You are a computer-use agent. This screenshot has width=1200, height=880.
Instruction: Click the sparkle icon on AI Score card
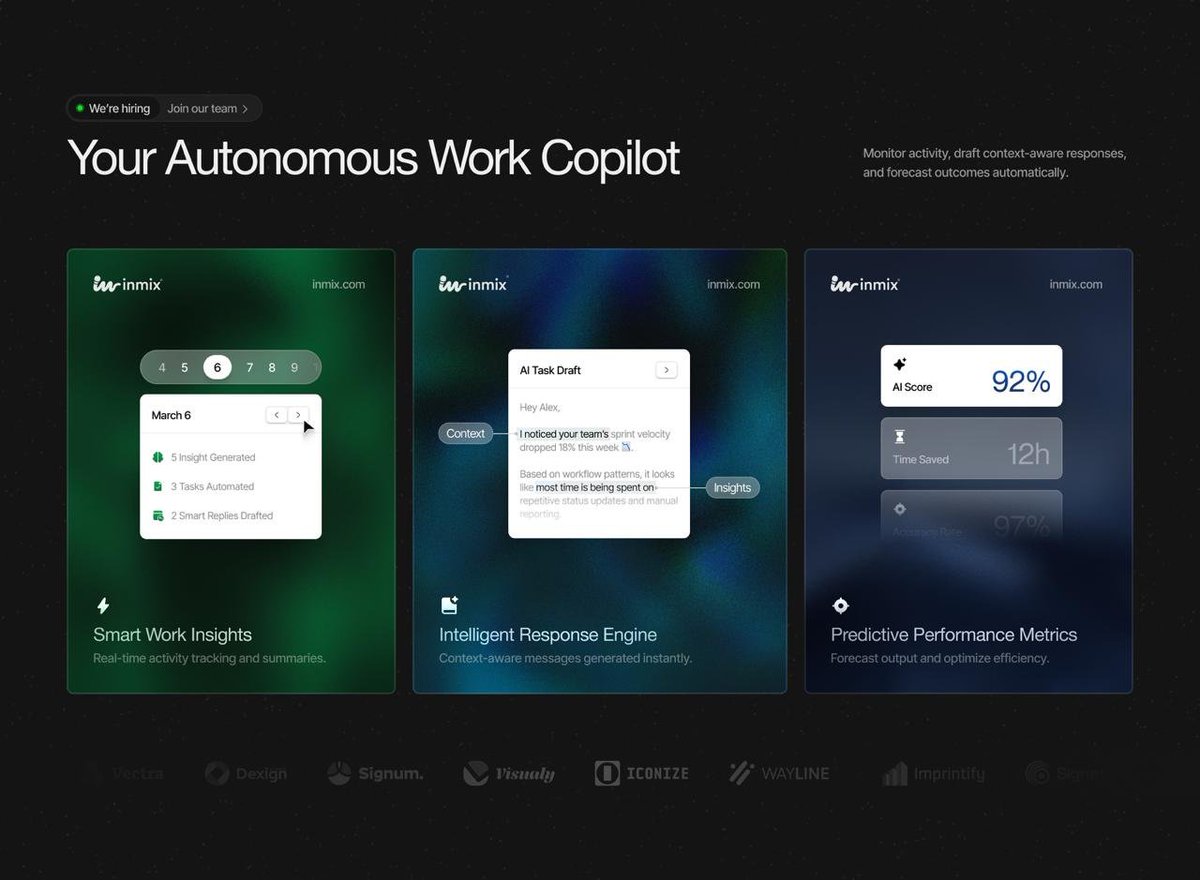pyautogui.click(x=899, y=365)
